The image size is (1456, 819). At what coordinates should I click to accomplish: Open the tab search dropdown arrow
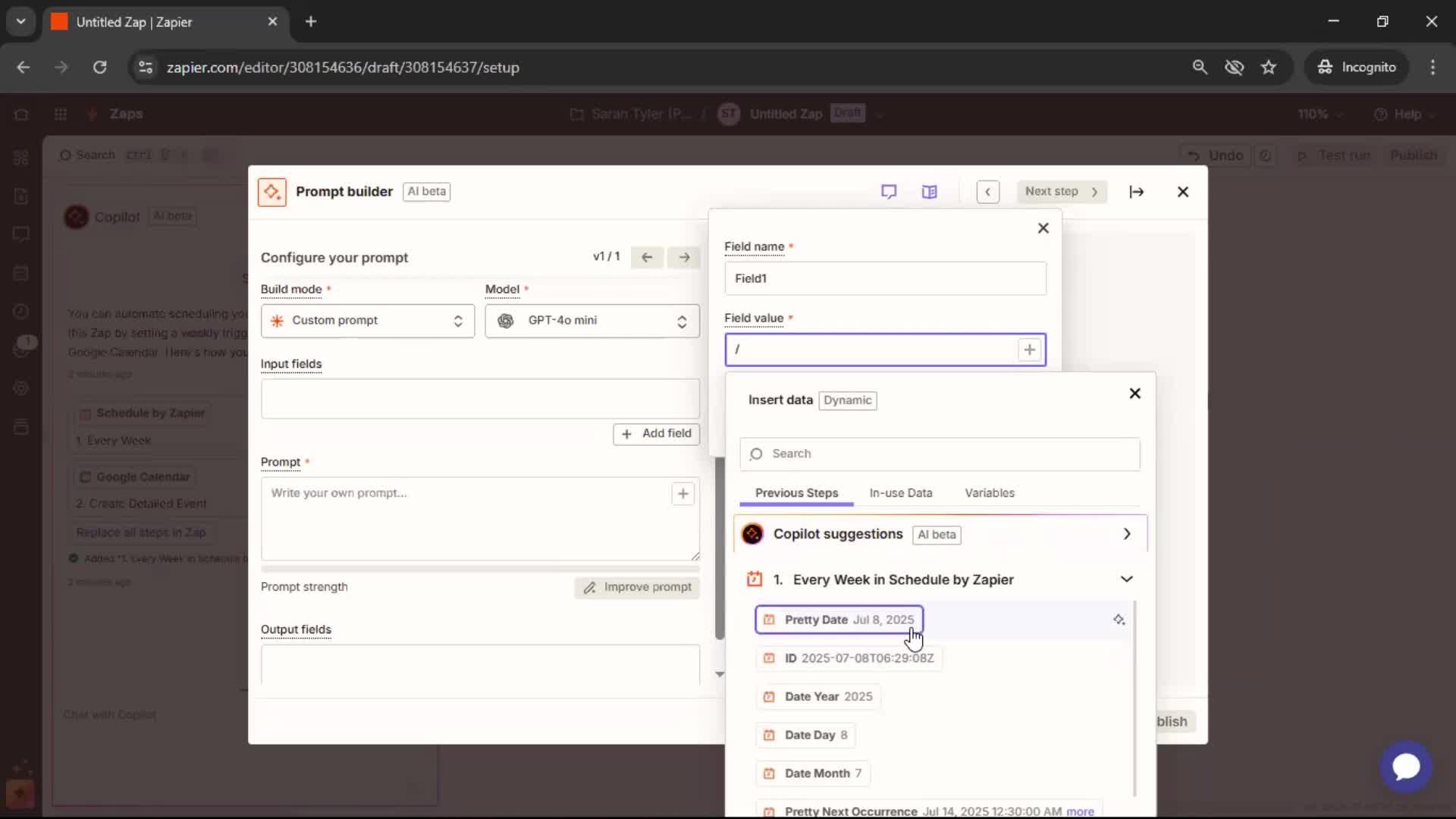coord(21,22)
